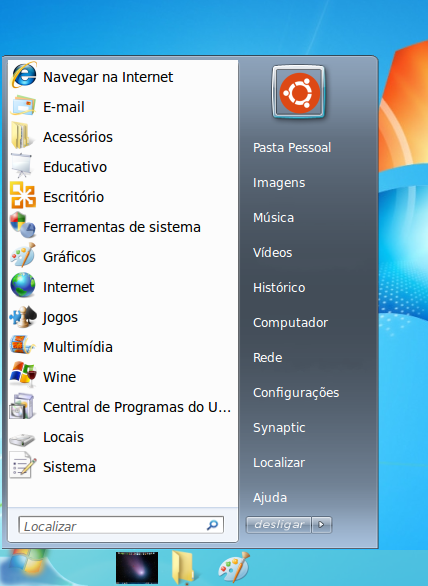Click the Internet Explorer icon beside Navegar na Internet
The height and width of the screenshot is (586, 428).
click(x=24, y=75)
